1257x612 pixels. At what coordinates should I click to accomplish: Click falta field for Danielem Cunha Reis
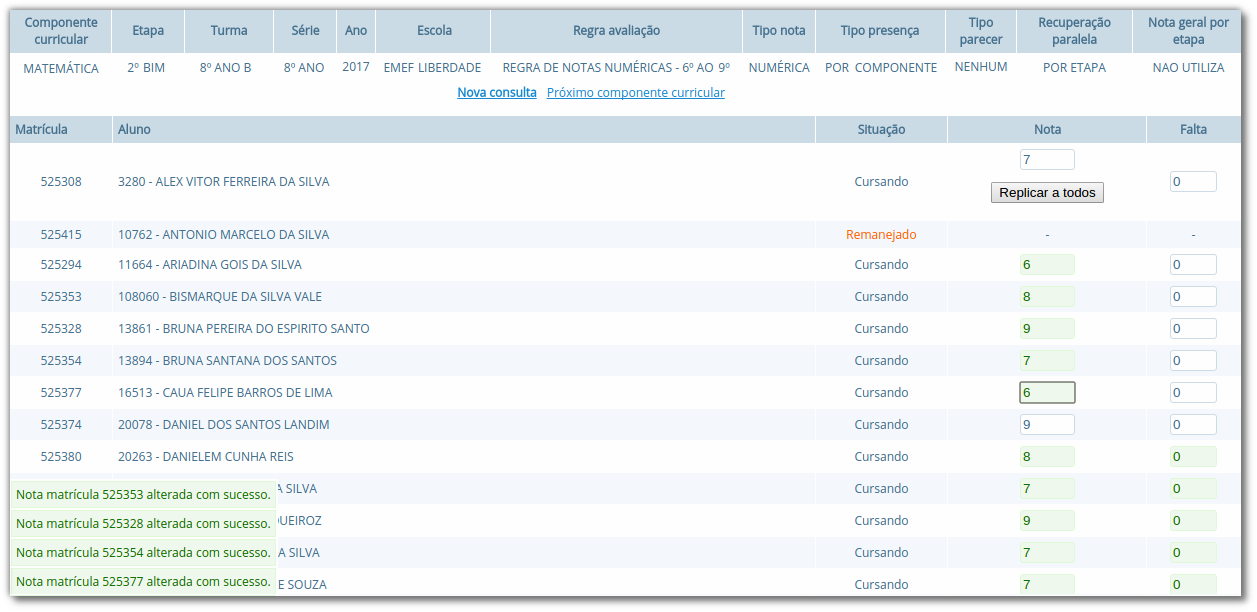1192,457
